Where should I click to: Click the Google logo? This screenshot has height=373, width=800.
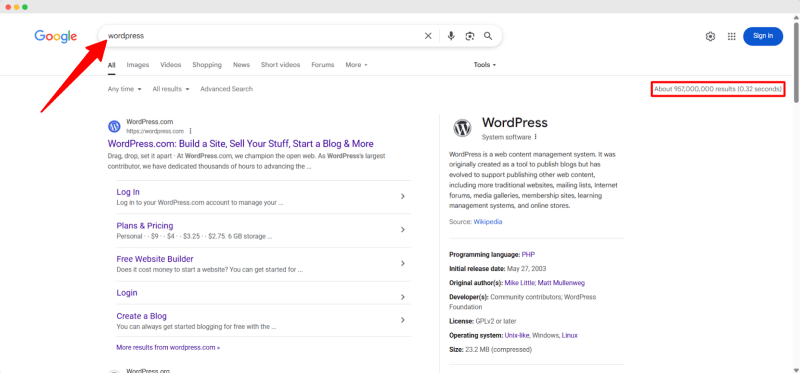click(x=56, y=36)
